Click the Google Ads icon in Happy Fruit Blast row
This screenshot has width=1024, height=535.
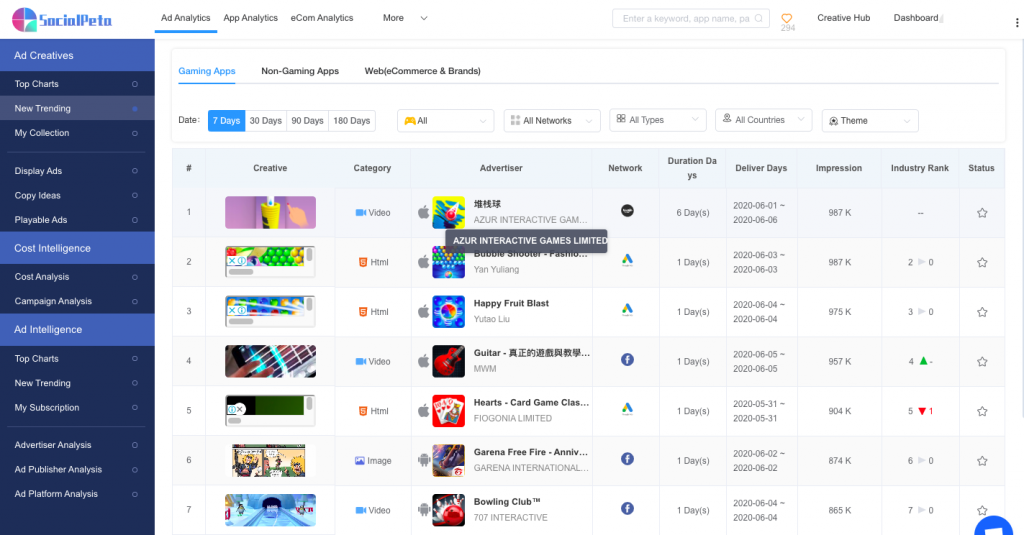click(627, 310)
